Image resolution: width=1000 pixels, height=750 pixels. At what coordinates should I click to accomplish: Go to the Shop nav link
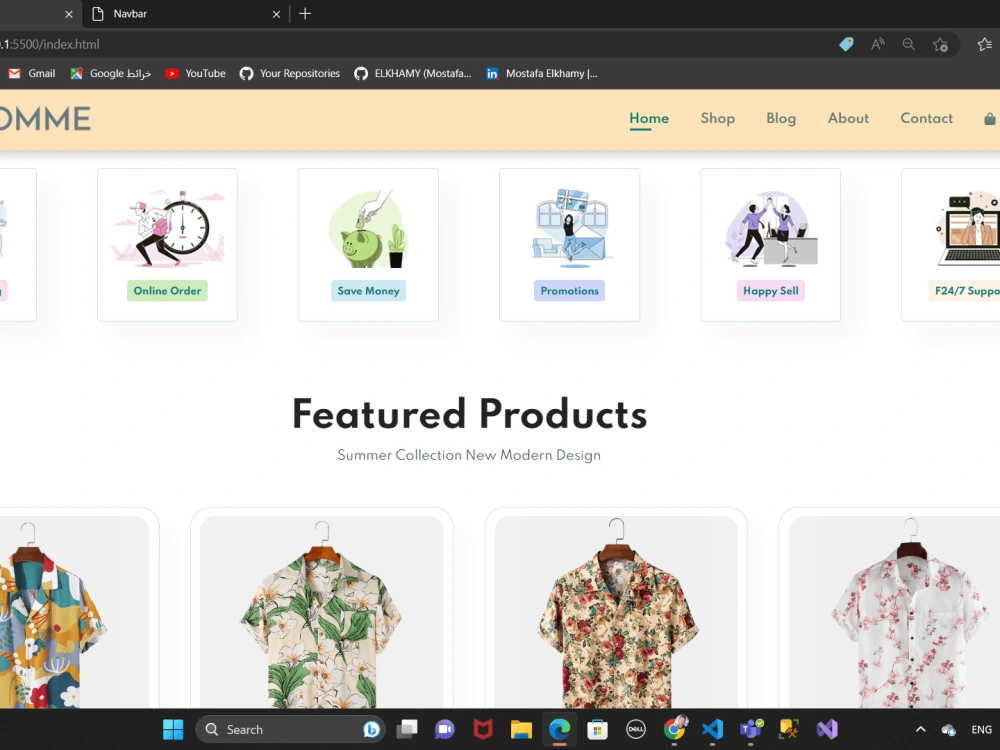click(x=717, y=118)
